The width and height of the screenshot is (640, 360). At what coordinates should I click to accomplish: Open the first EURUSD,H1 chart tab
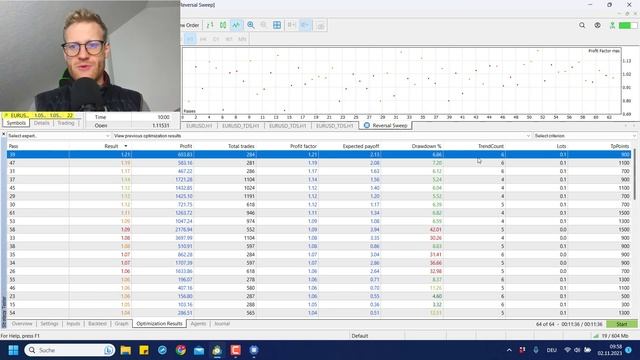tap(199, 126)
